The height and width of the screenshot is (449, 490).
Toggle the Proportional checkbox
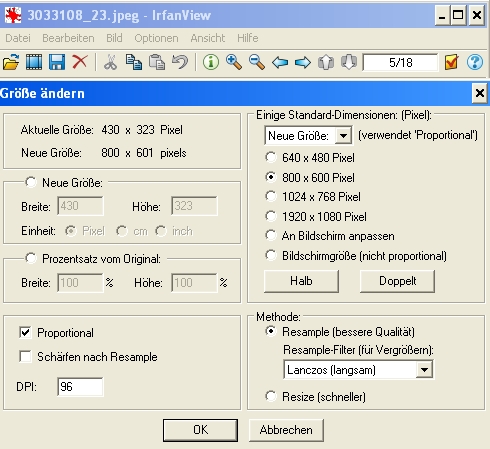[25, 333]
